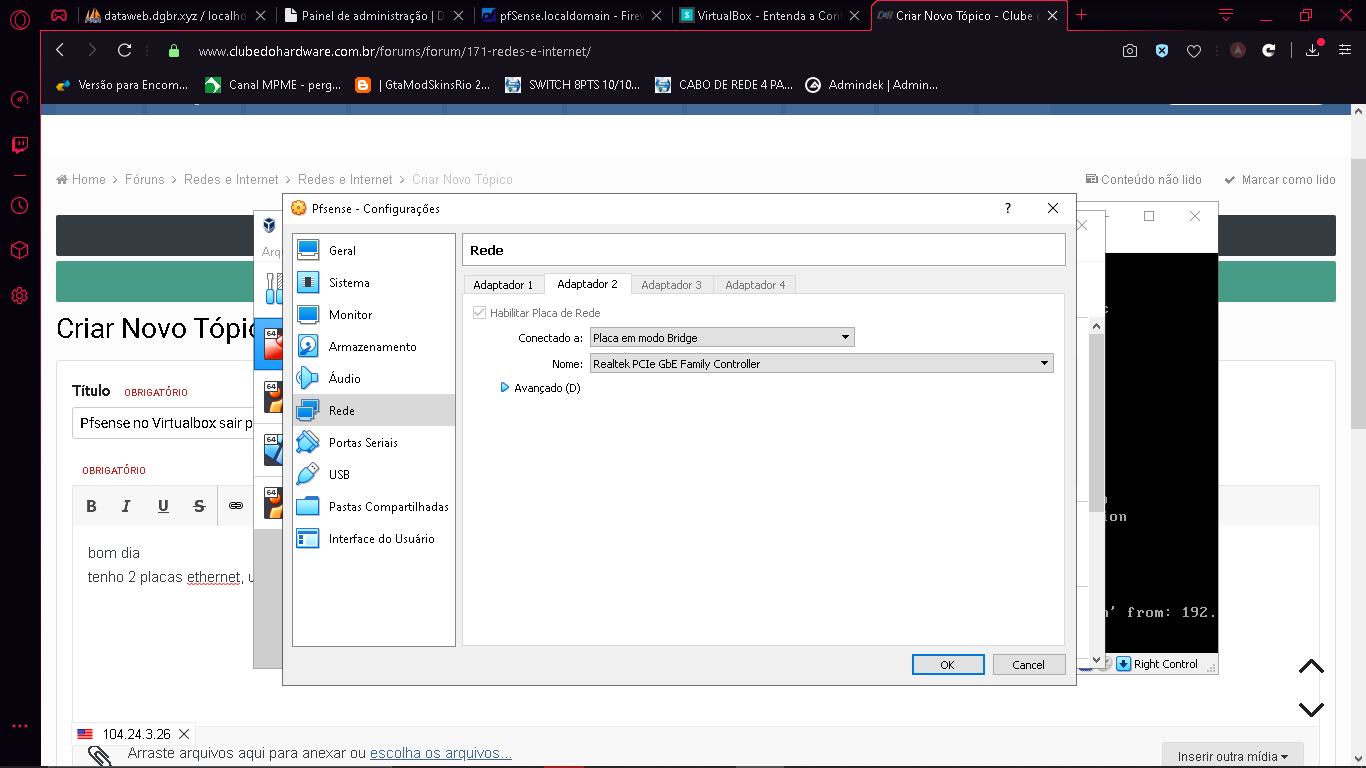This screenshot has width=1366, height=768.
Task: Open the tab list menu in Opera
Action: pos(1226,15)
